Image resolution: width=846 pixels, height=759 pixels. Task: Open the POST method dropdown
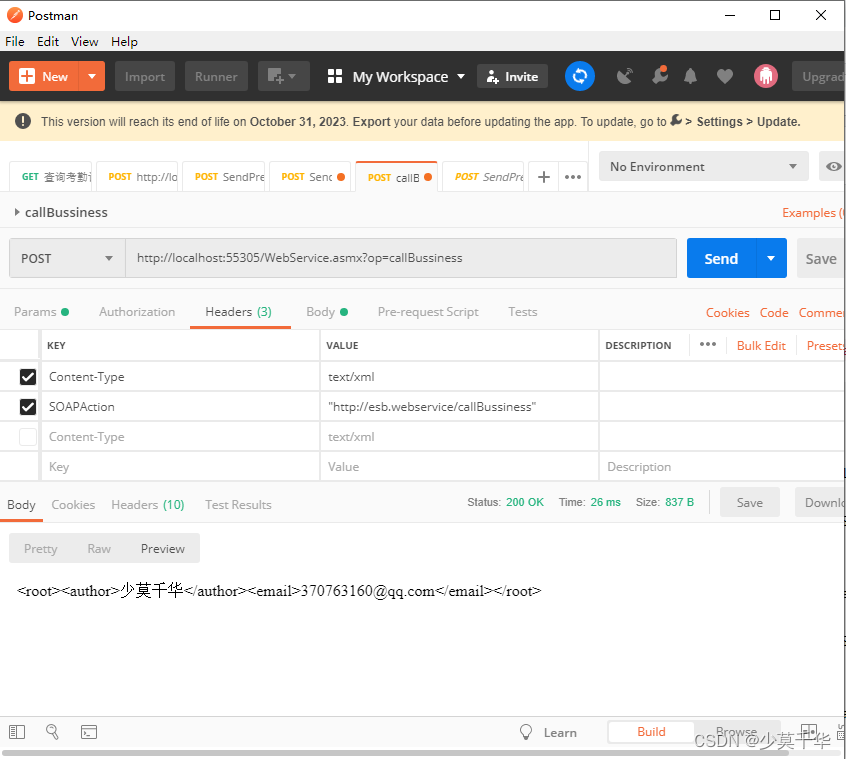(x=67, y=258)
